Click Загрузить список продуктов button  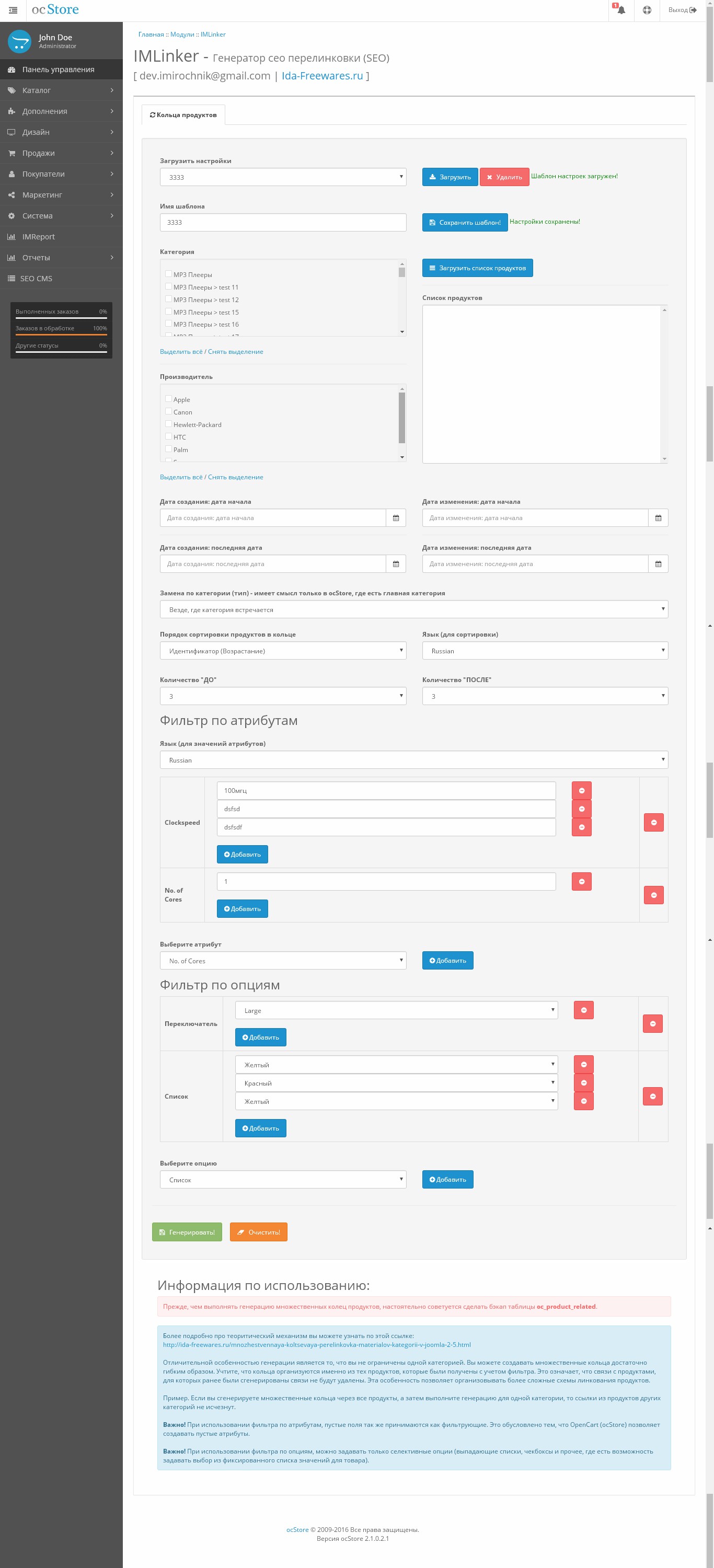click(x=477, y=268)
